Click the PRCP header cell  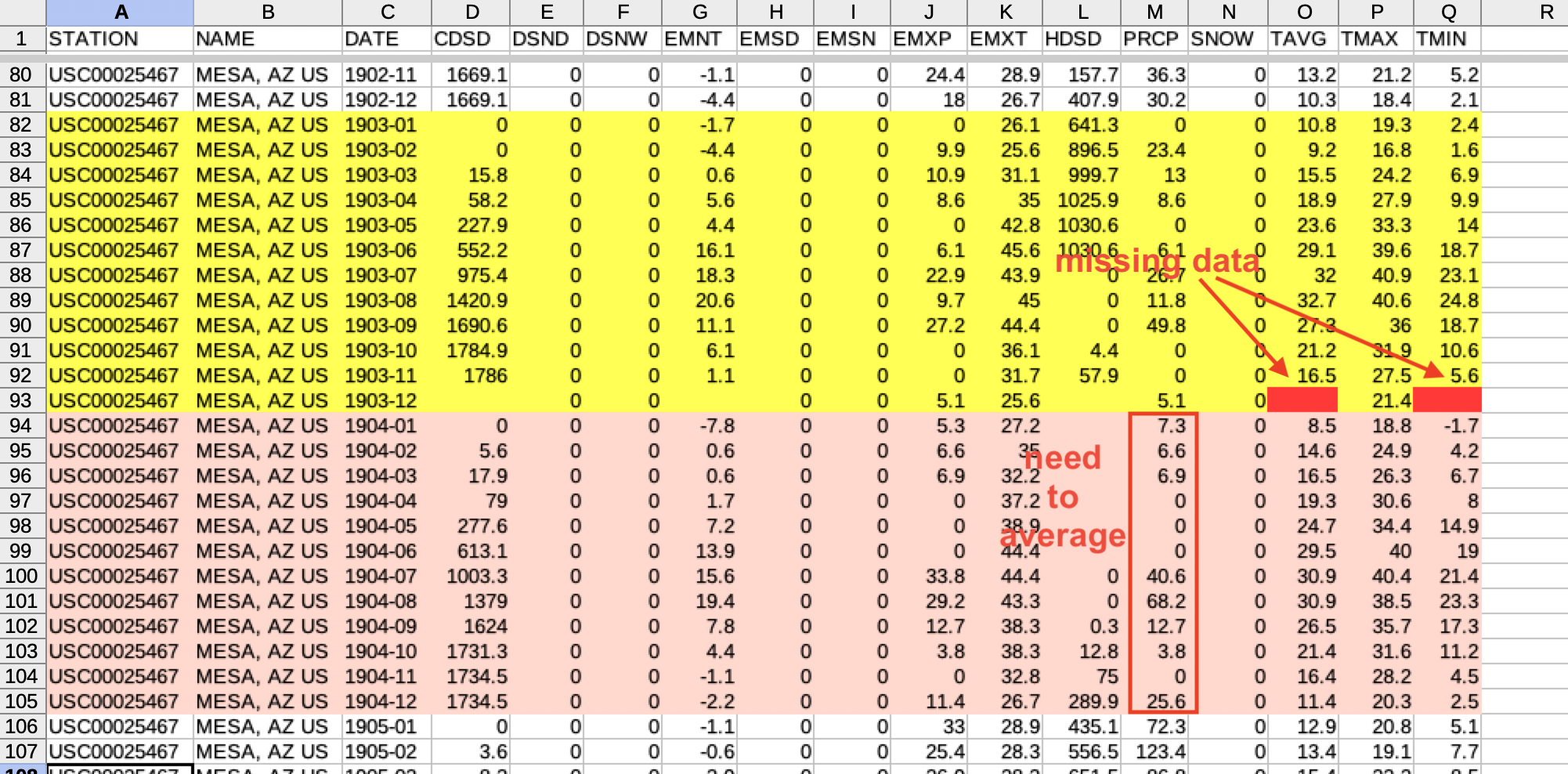[x=1154, y=38]
